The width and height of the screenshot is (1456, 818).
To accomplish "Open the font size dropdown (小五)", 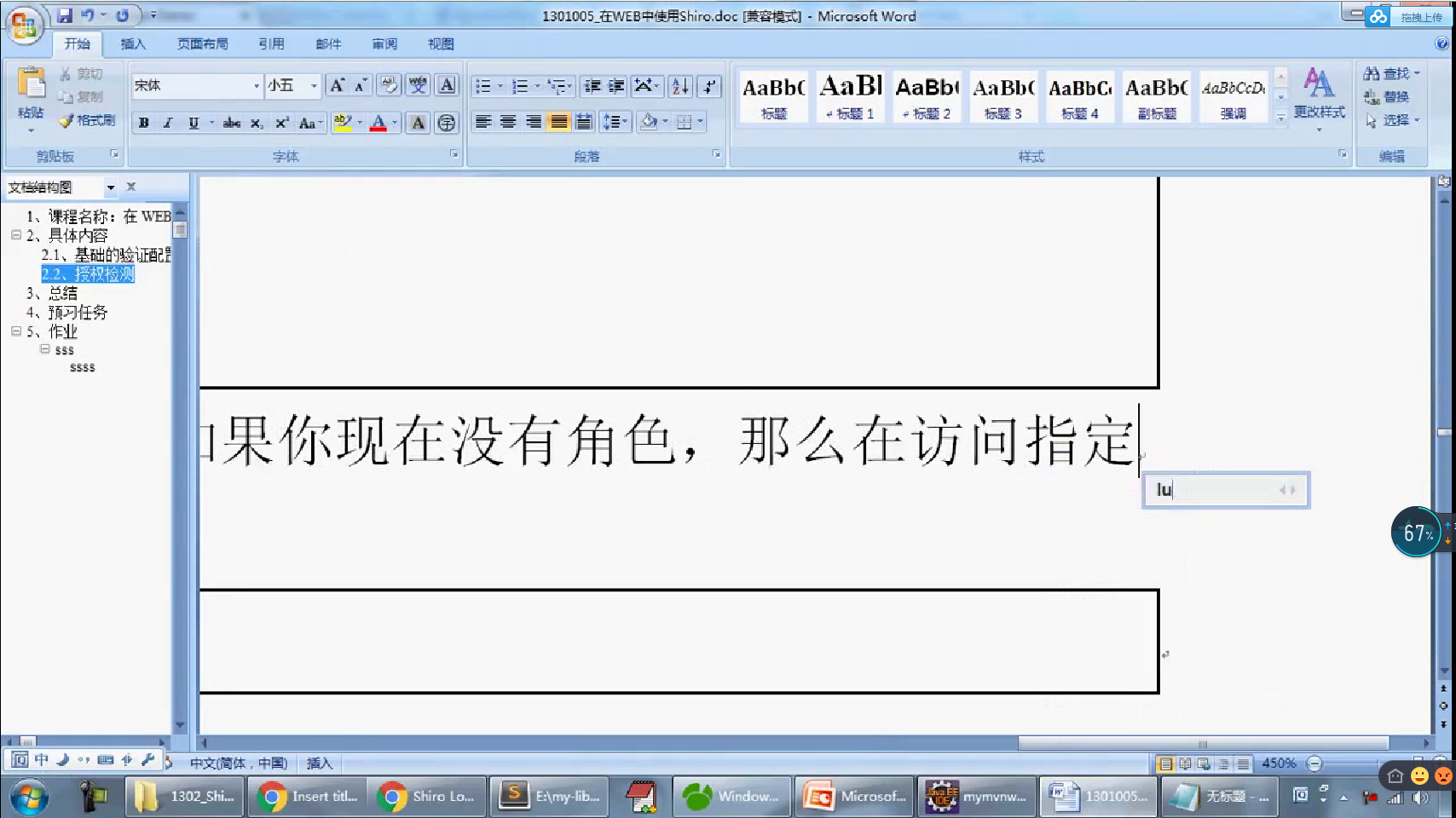I will click(314, 86).
